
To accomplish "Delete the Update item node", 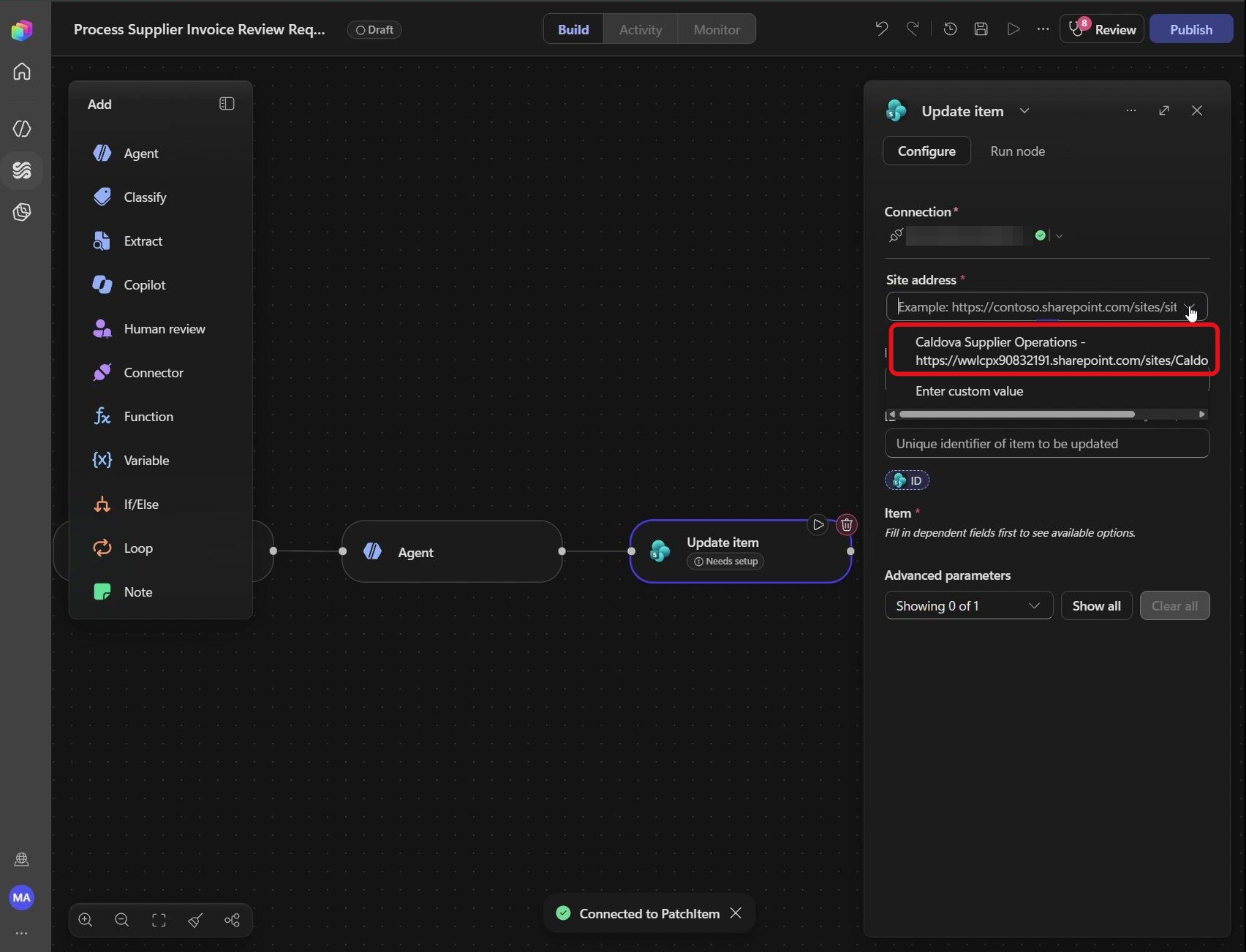I will (x=847, y=524).
